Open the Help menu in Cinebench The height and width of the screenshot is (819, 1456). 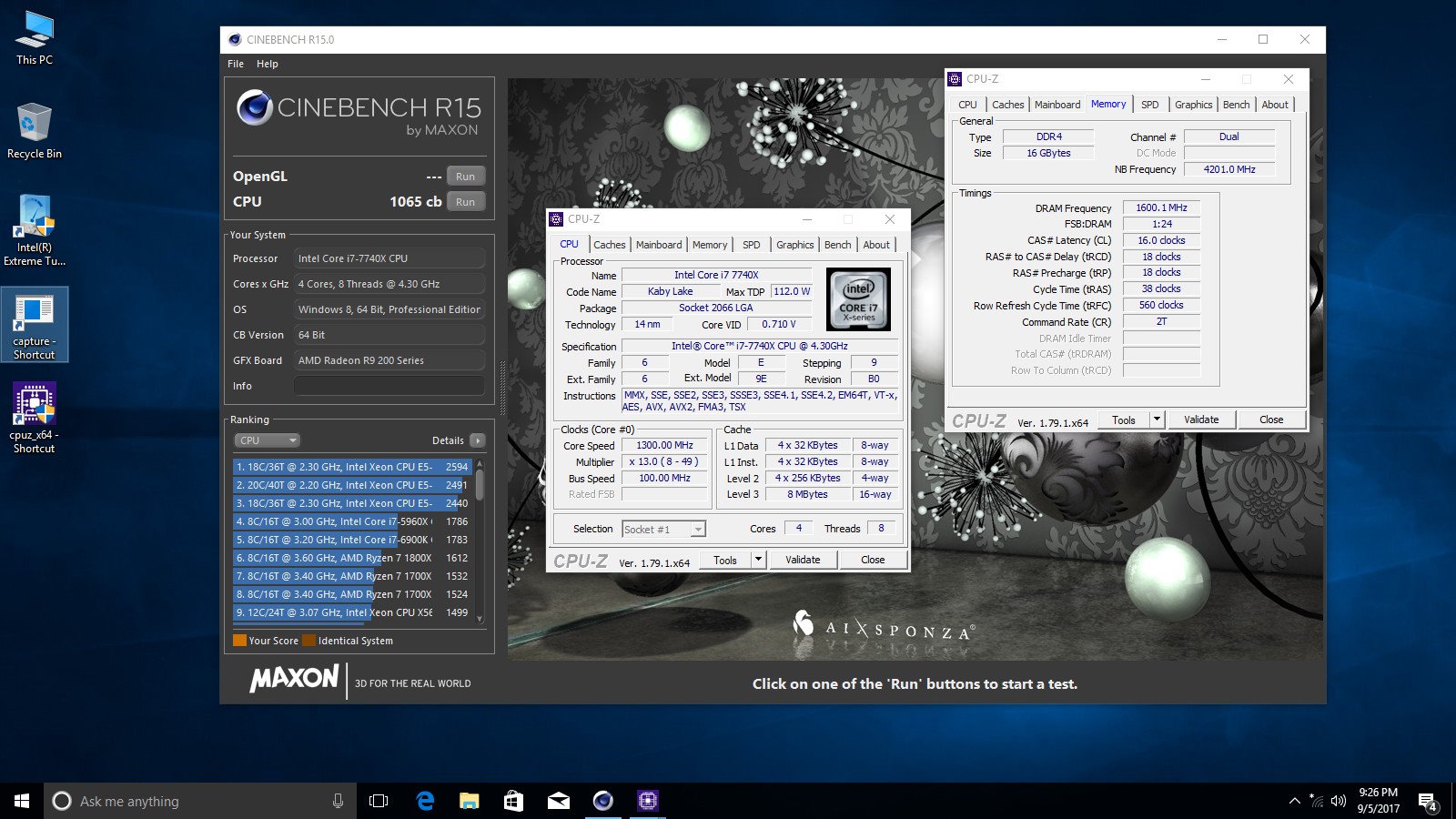(x=268, y=64)
